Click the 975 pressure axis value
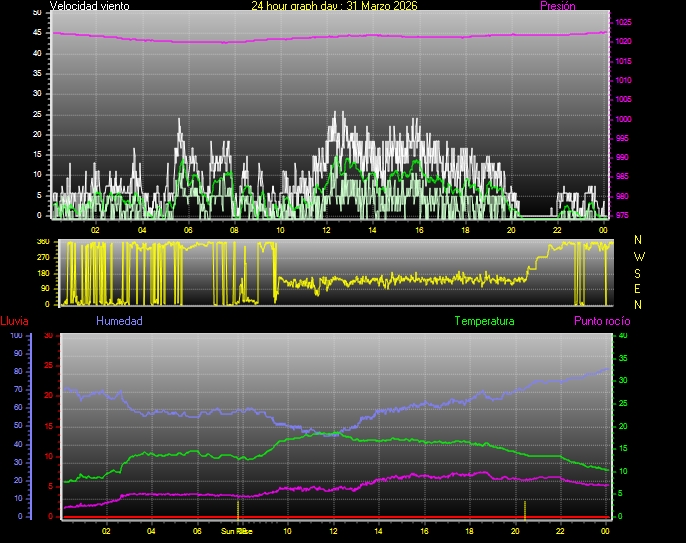 [624, 215]
